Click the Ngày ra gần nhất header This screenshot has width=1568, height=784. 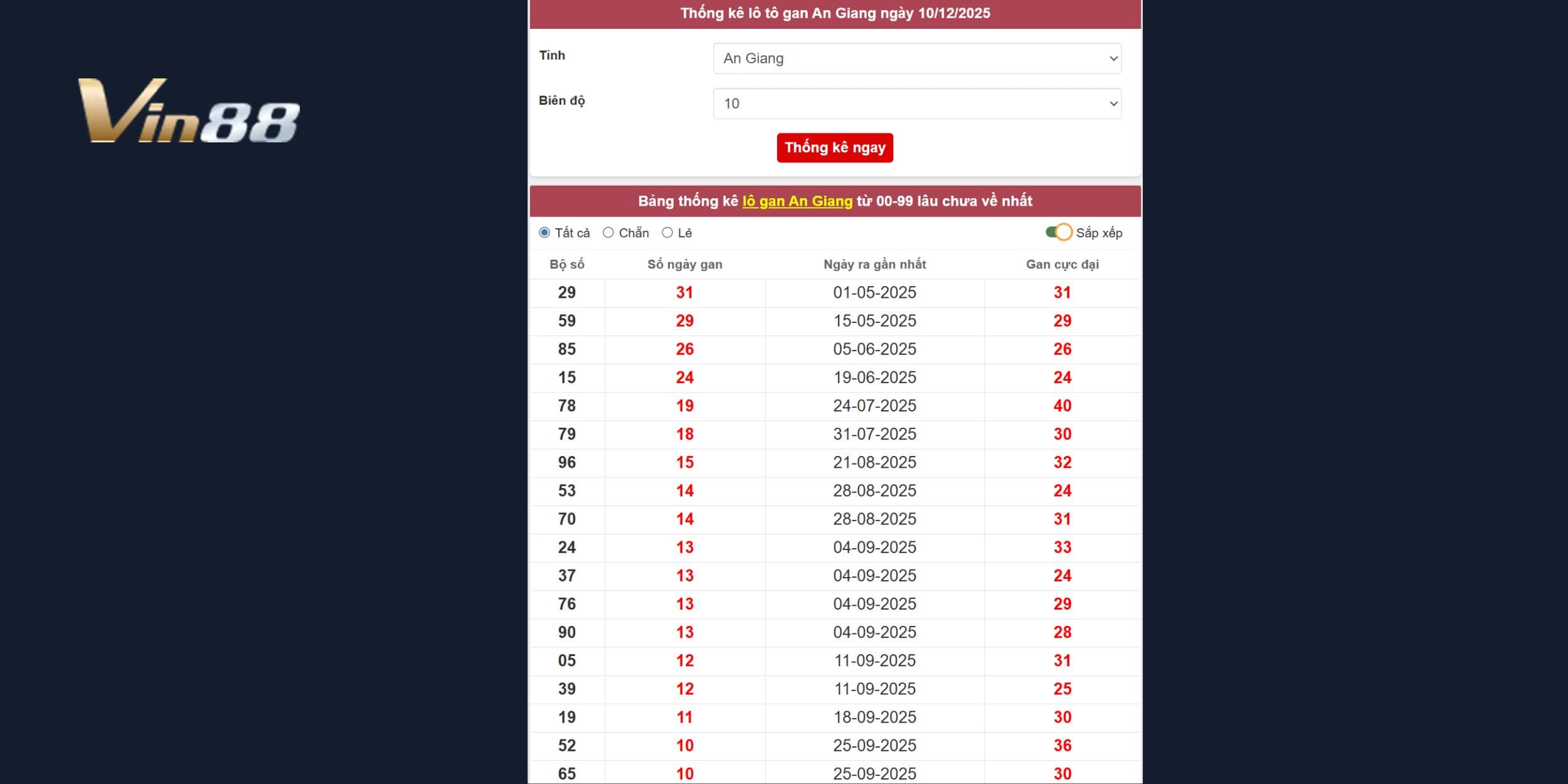874,265
